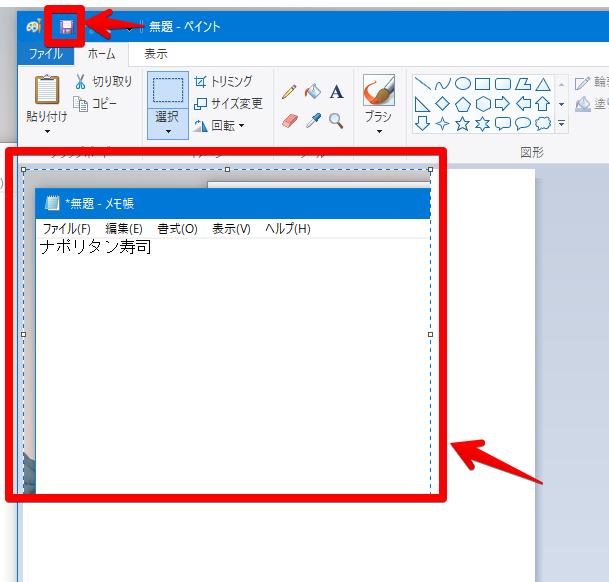
Task: Expand the 貼り付け dropdown arrow
Action: pos(47,131)
